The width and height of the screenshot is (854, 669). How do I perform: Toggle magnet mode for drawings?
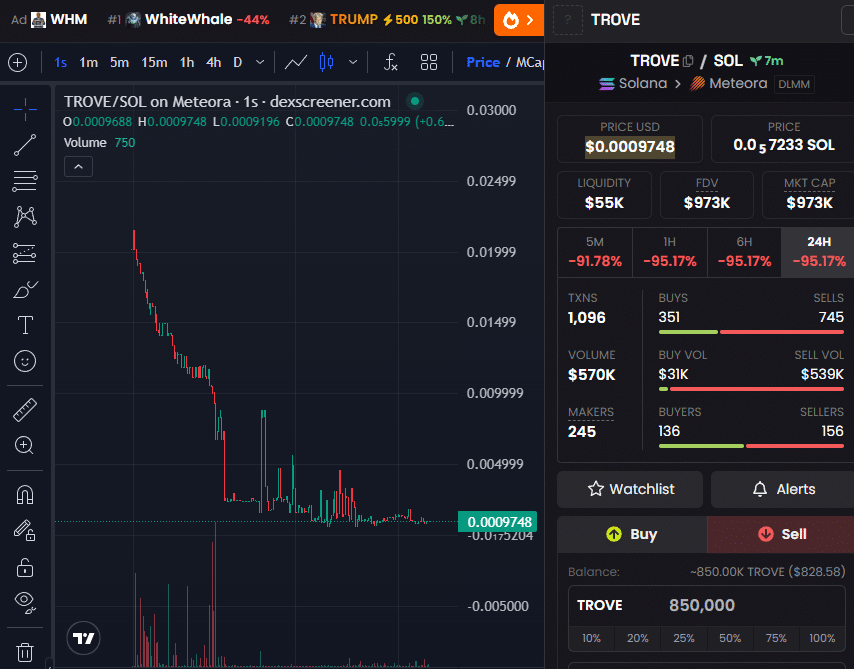[25, 494]
